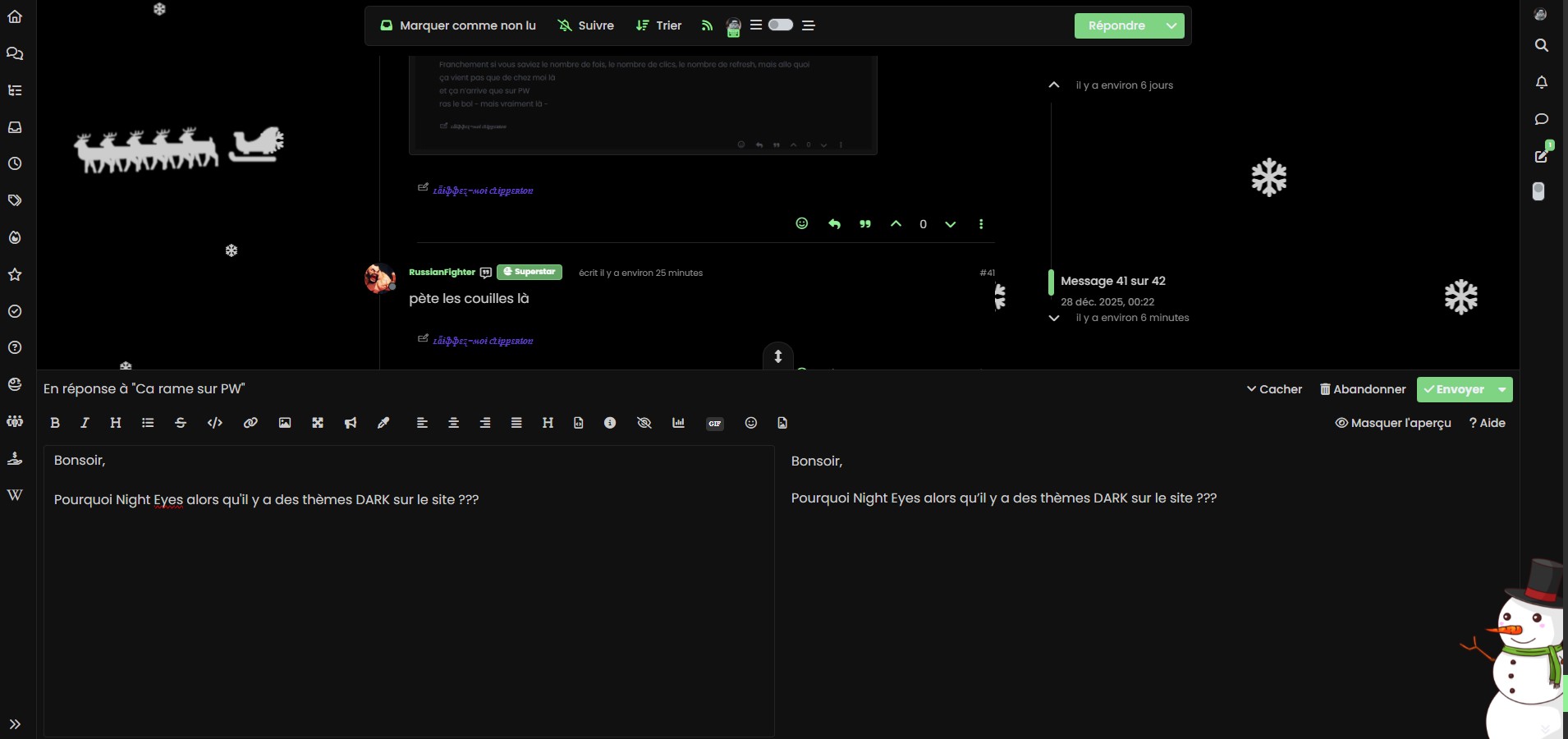Expand the Répondre button dropdown arrow
Image resolution: width=1568 pixels, height=739 pixels.
1171,25
